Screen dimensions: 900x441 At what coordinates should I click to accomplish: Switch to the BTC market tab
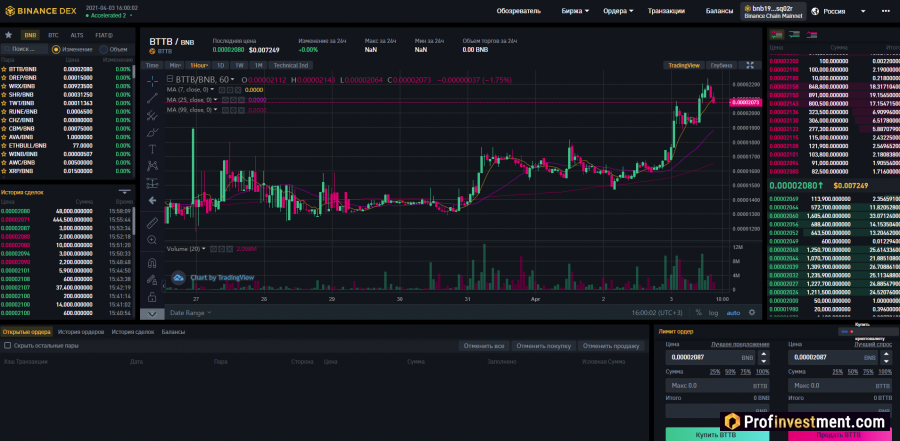pyautogui.click(x=53, y=35)
